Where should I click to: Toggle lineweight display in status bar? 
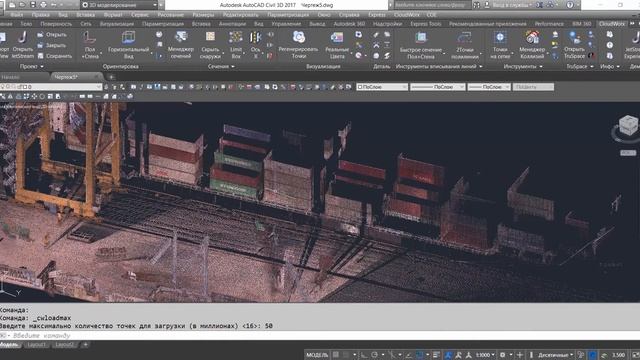pos(436,355)
